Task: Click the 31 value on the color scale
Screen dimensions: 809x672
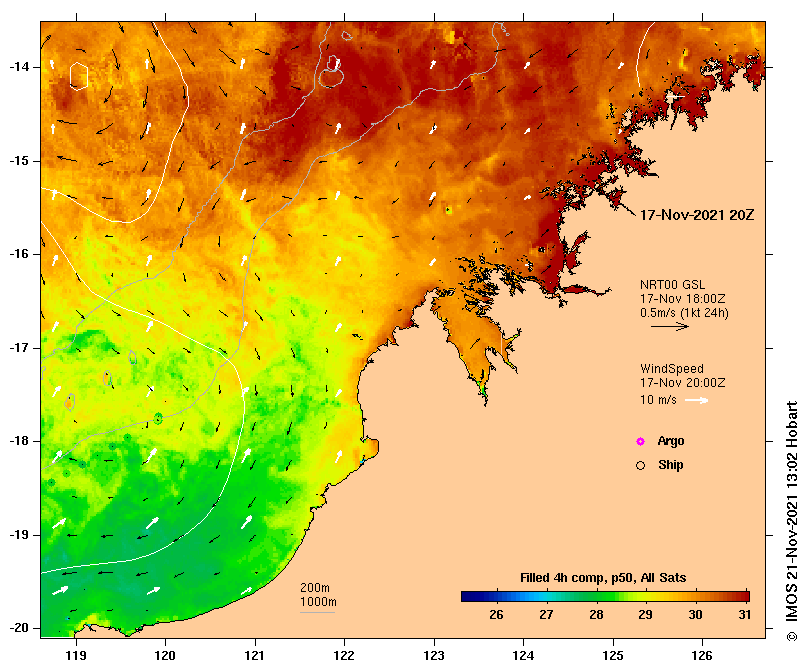Action: pos(745,615)
